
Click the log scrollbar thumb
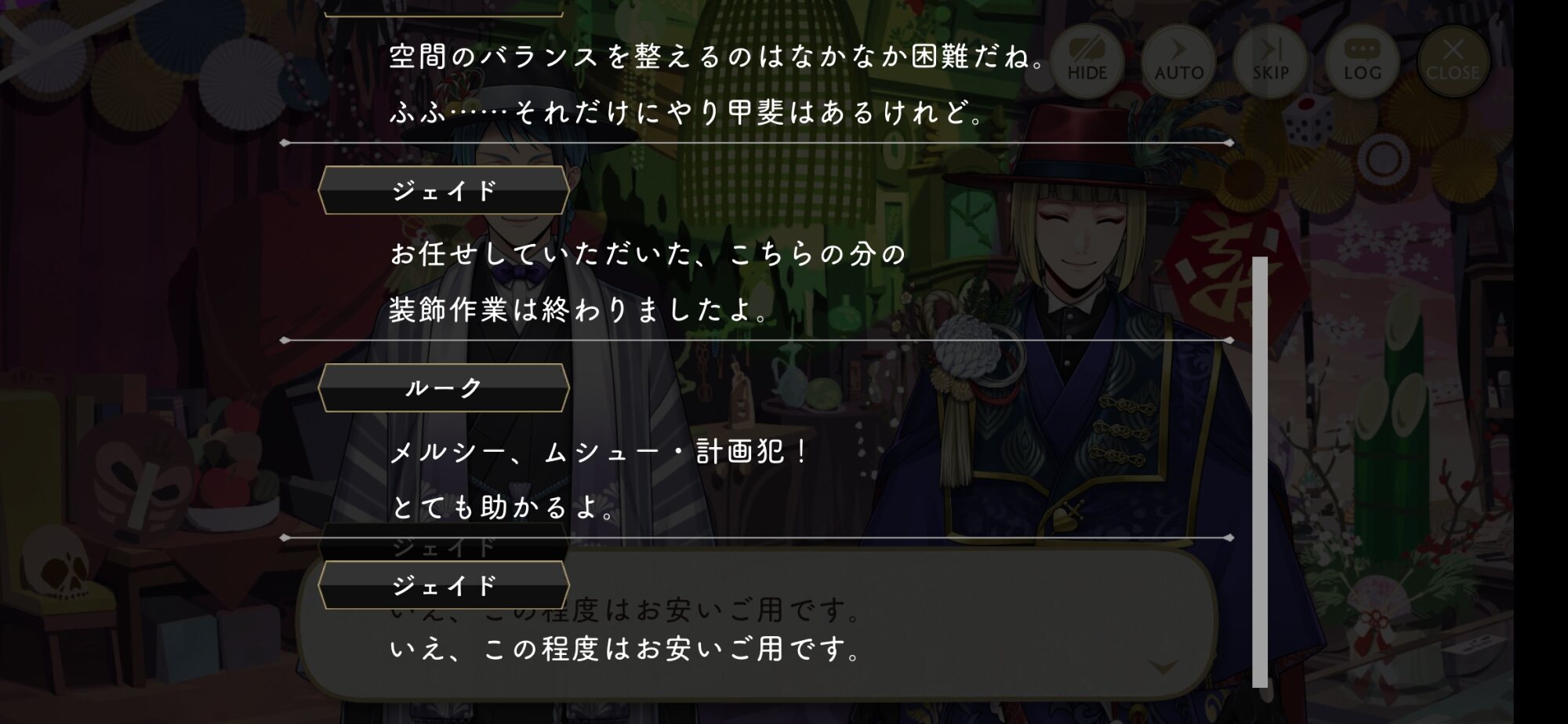[1260, 471]
